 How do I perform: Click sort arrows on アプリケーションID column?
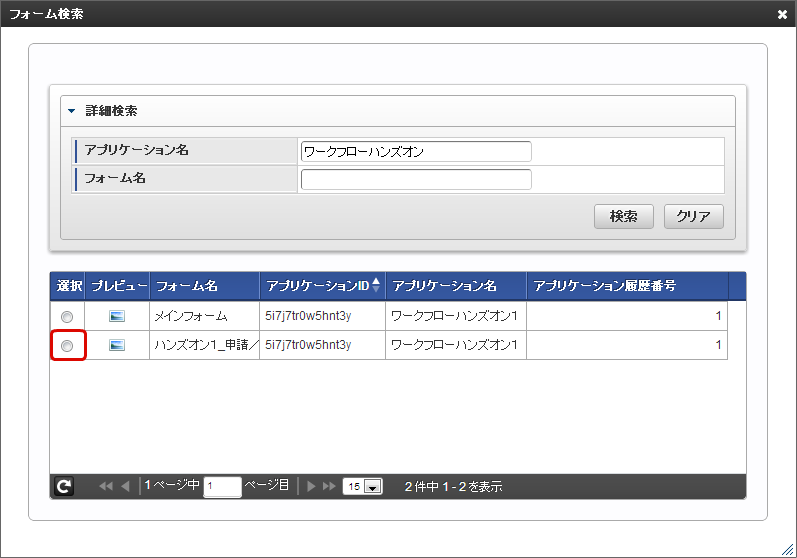click(x=376, y=285)
